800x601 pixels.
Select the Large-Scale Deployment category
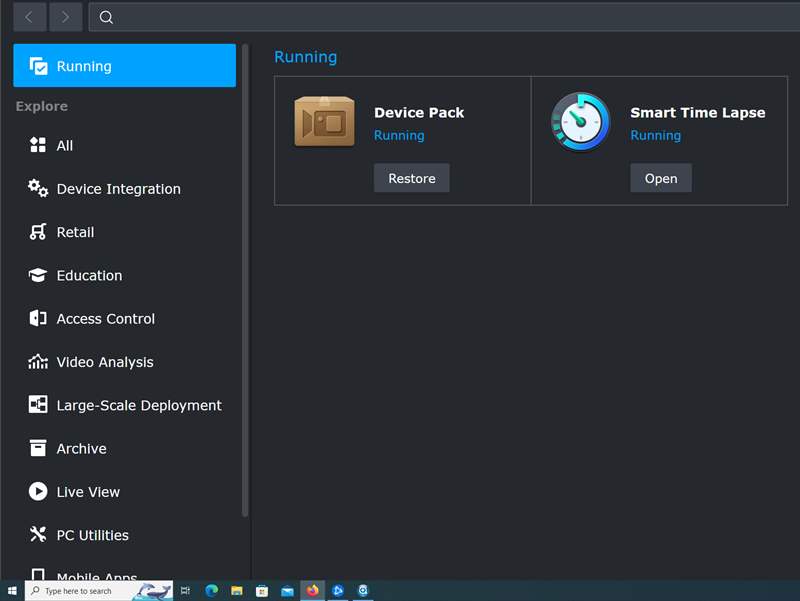[x=124, y=406]
